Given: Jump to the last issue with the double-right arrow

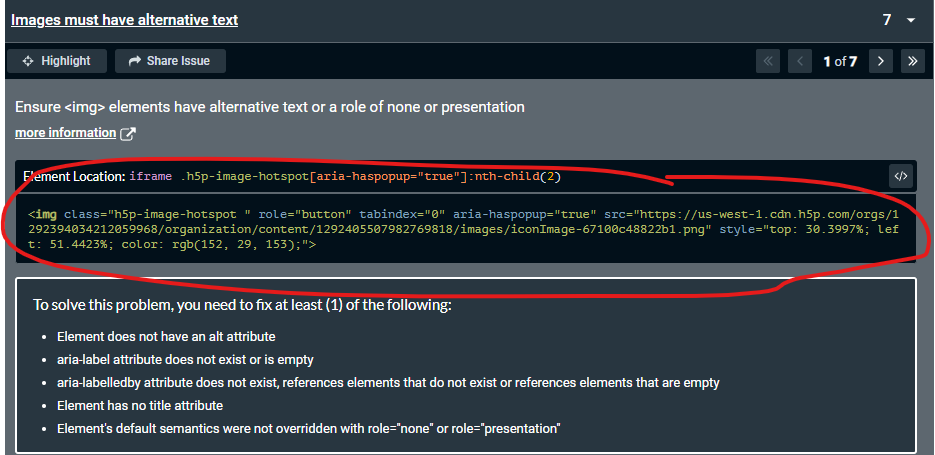Looking at the screenshot, I should [x=912, y=61].
